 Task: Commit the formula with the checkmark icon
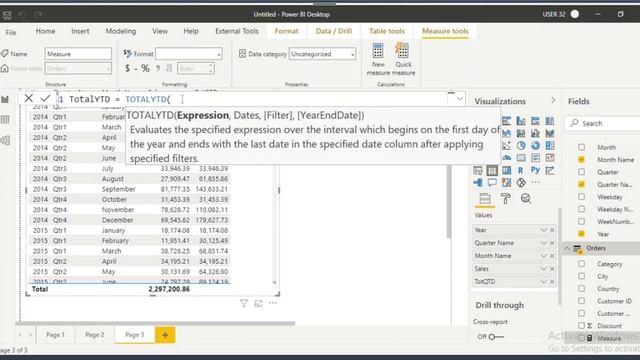click(x=45, y=98)
